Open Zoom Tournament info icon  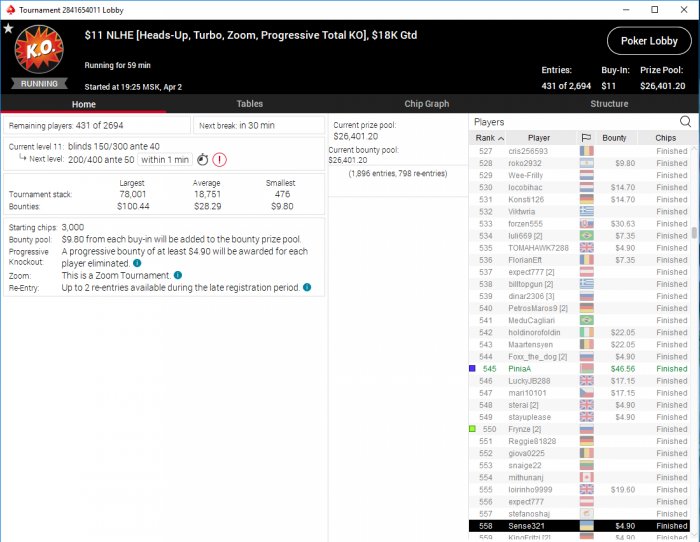pyautogui.click(x=178, y=275)
